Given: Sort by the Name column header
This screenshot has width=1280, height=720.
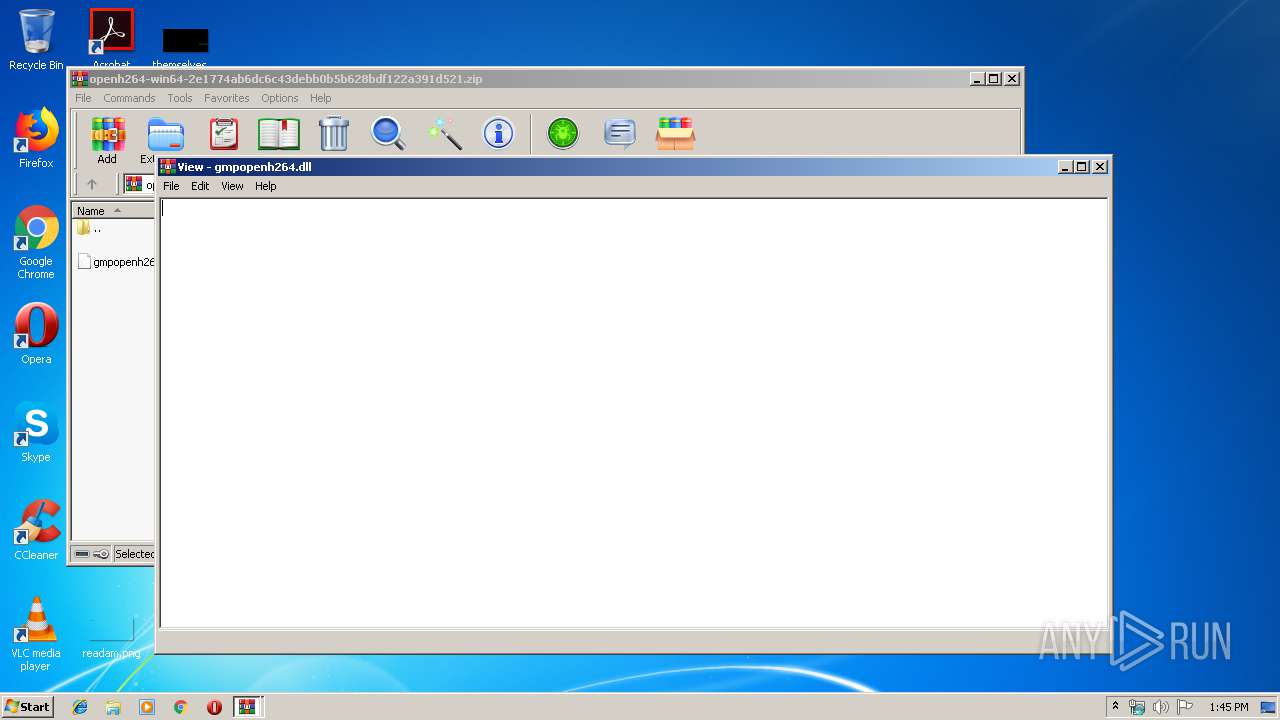Looking at the screenshot, I should coord(113,211).
